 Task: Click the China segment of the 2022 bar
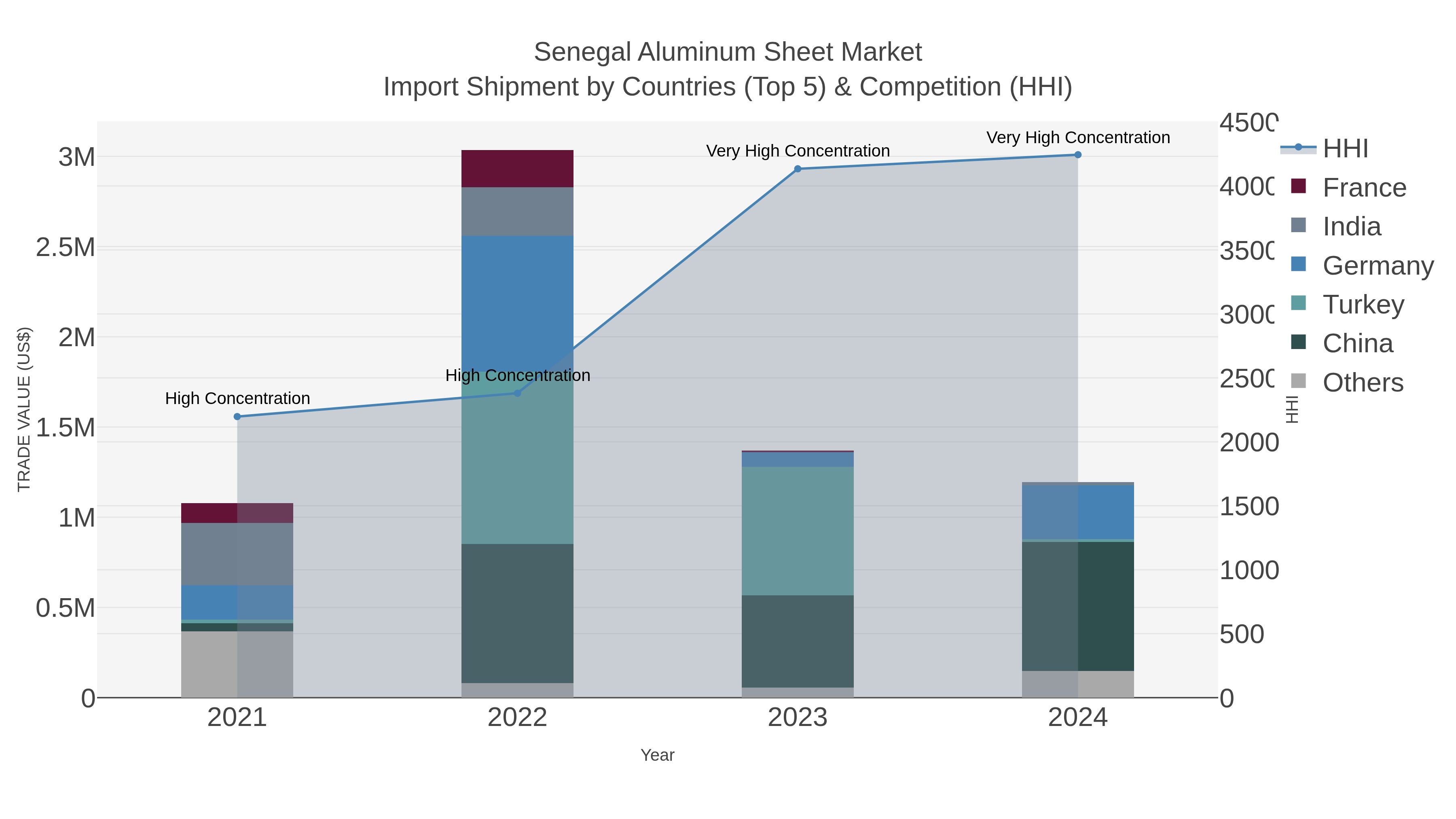(517, 613)
